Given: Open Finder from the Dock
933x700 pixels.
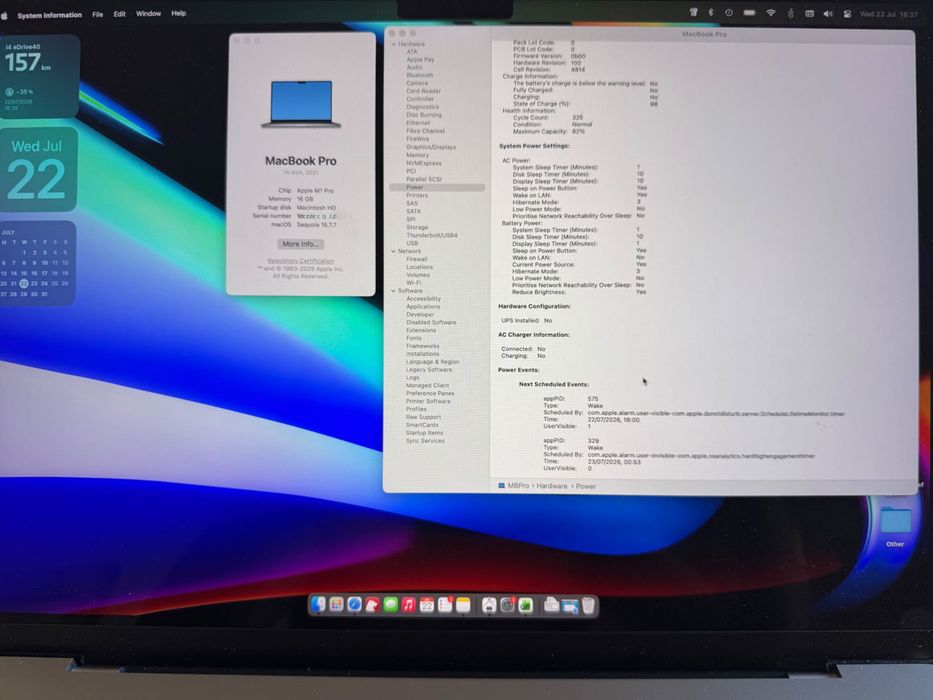Looking at the screenshot, I should tap(318, 605).
